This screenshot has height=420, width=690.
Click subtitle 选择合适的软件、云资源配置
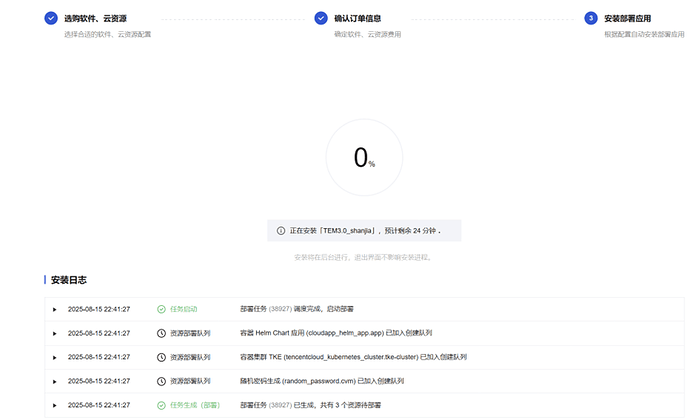tap(107, 34)
